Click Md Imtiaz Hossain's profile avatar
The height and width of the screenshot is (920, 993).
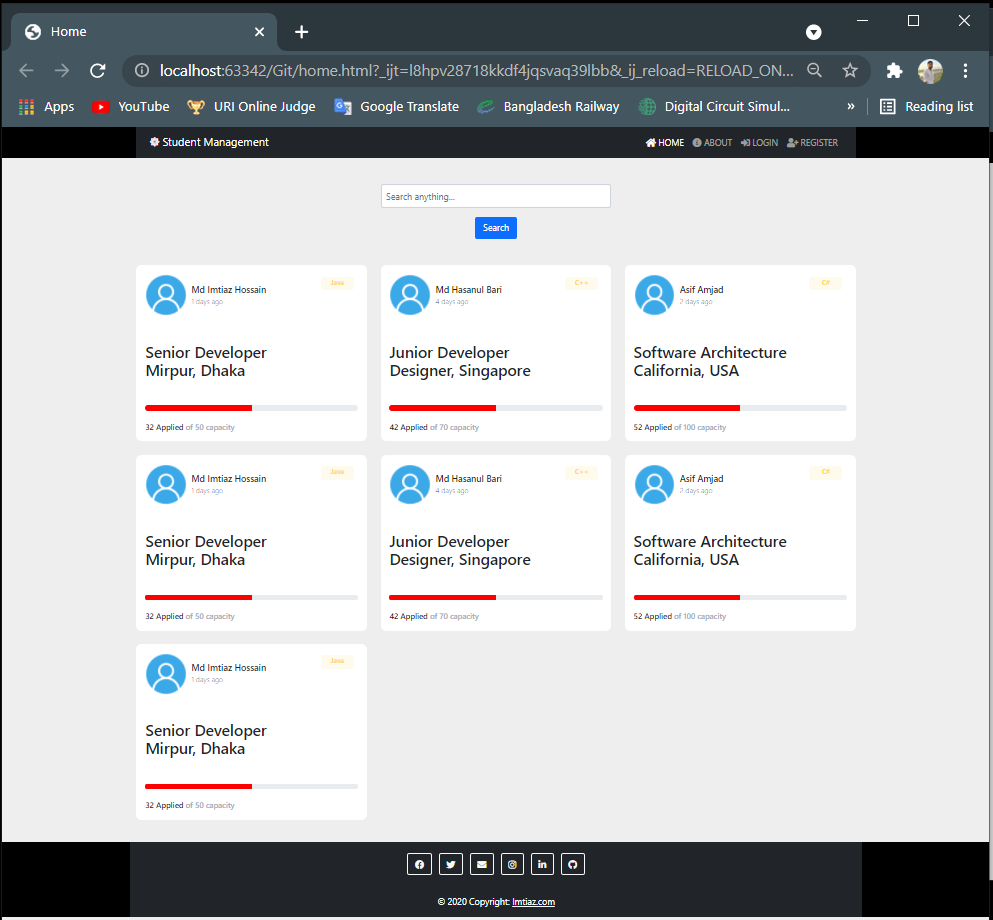coord(166,295)
